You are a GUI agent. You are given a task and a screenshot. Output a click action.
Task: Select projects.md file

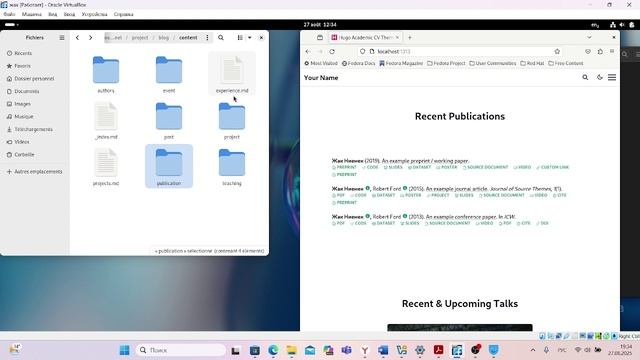106,167
